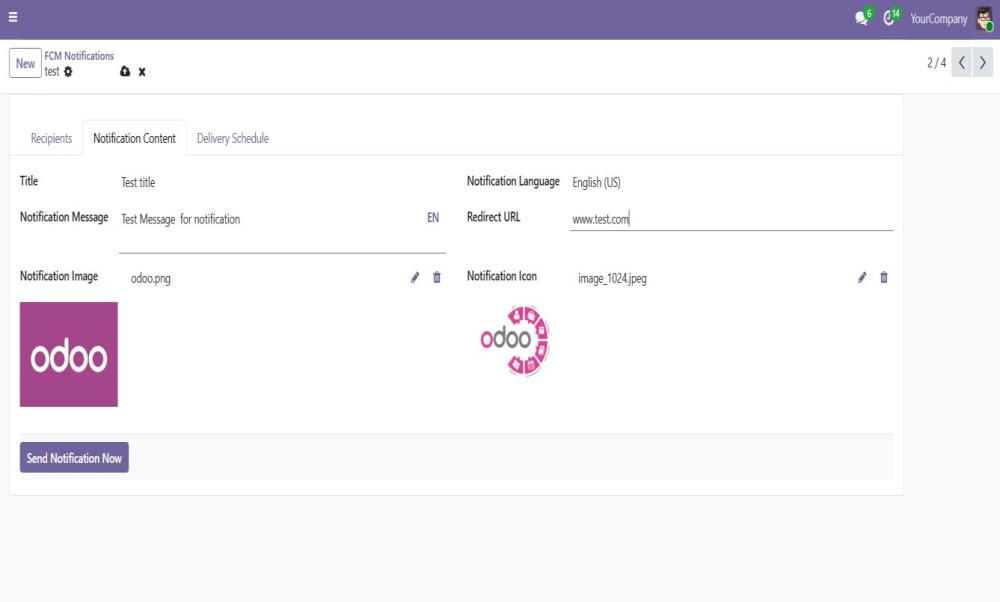The image size is (1000, 602).
Task: Click the user avatar in top bar
Action: [984, 19]
